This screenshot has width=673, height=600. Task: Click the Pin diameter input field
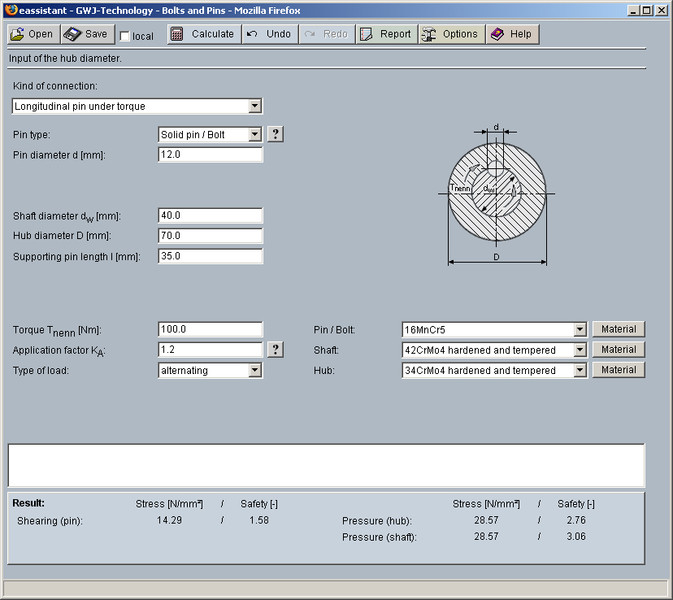click(x=210, y=155)
